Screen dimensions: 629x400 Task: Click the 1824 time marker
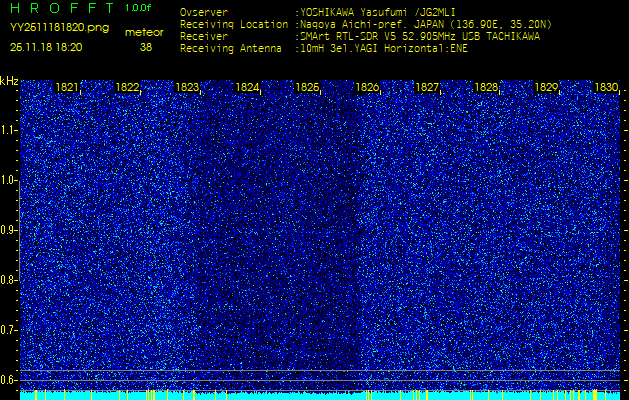[x=247, y=87]
